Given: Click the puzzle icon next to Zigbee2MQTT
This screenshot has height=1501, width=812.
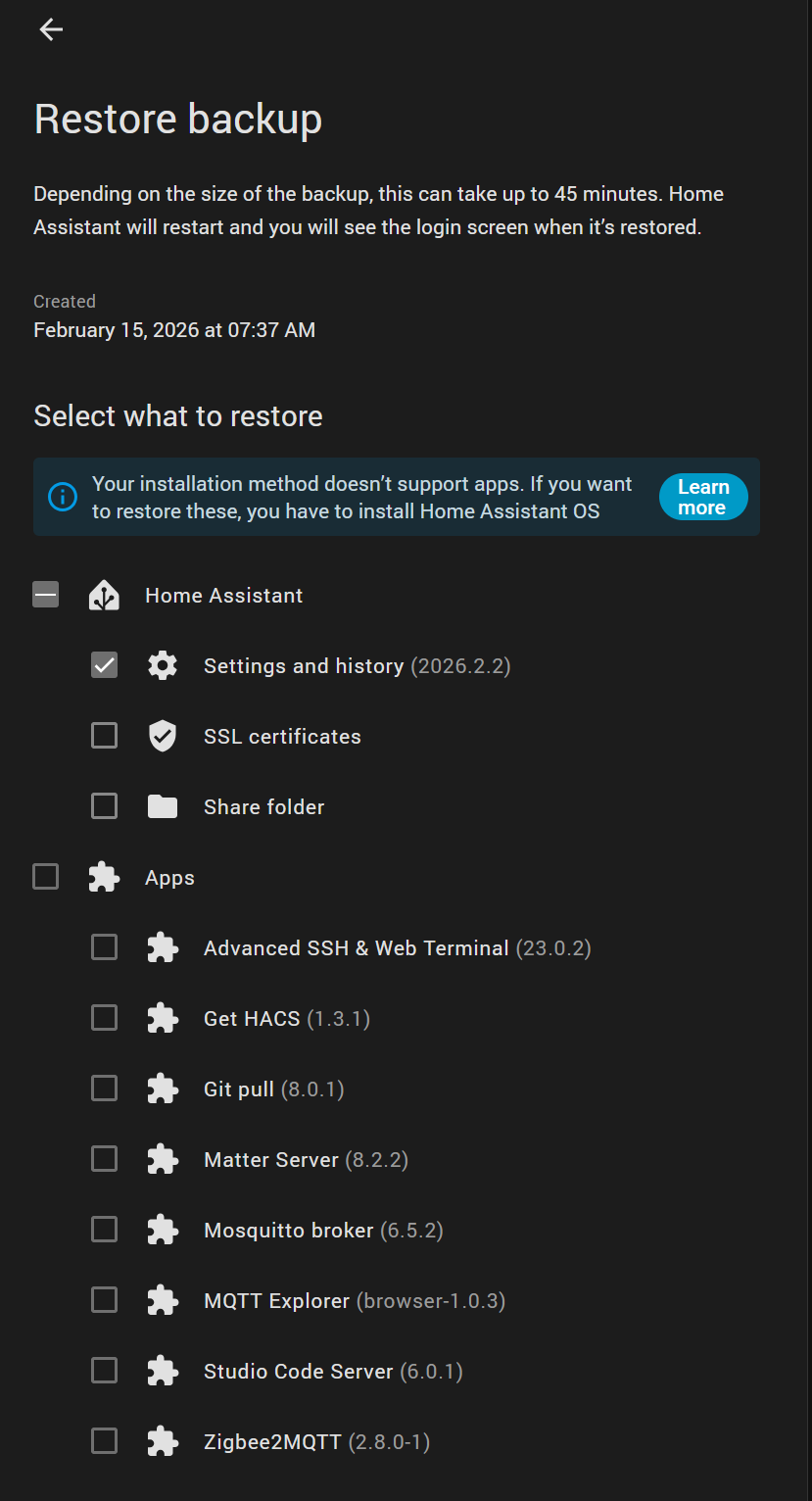Looking at the screenshot, I should pos(163,1441).
